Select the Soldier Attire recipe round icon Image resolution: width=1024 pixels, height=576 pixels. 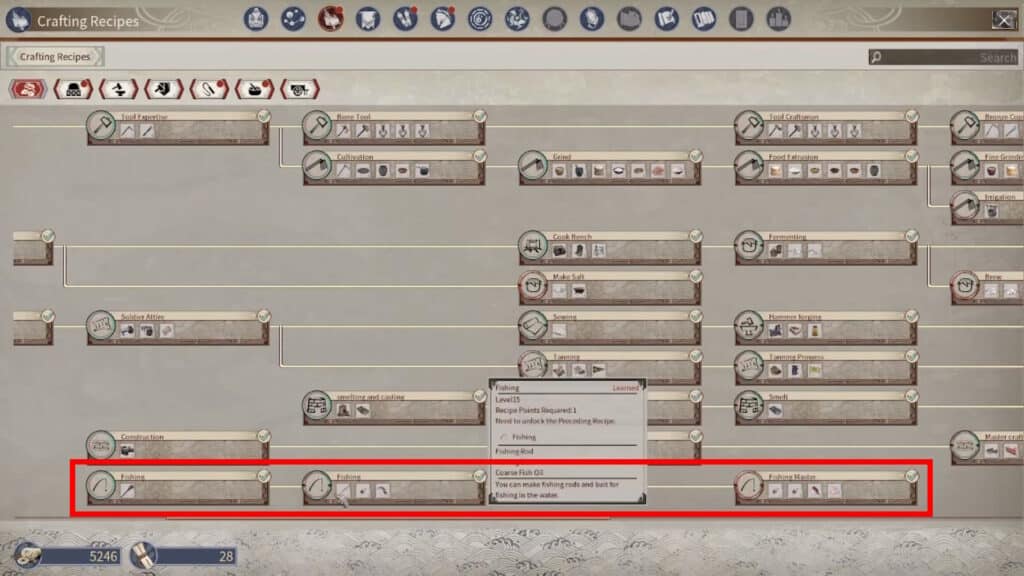(x=101, y=325)
